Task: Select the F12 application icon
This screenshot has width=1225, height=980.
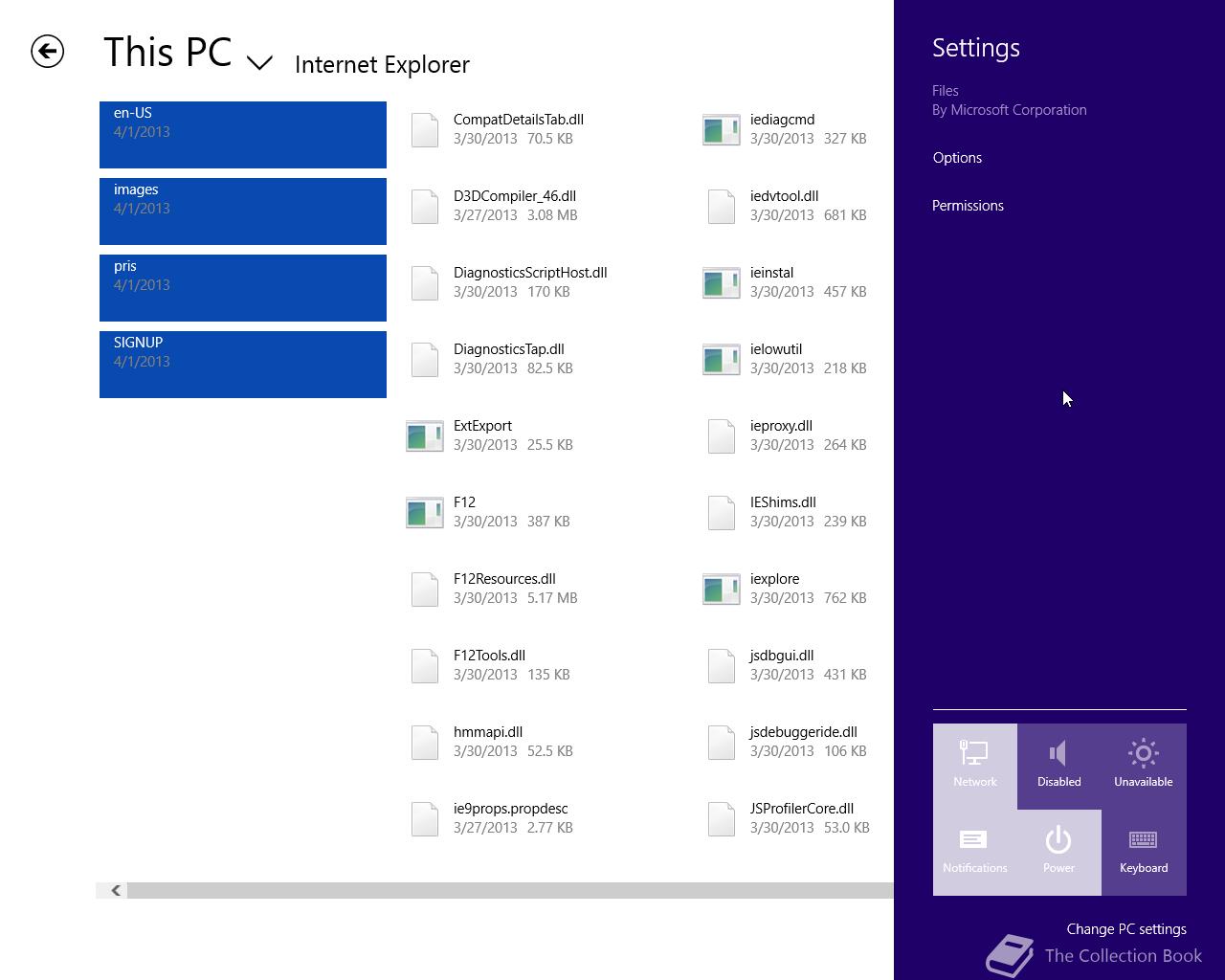Action: tap(425, 513)
